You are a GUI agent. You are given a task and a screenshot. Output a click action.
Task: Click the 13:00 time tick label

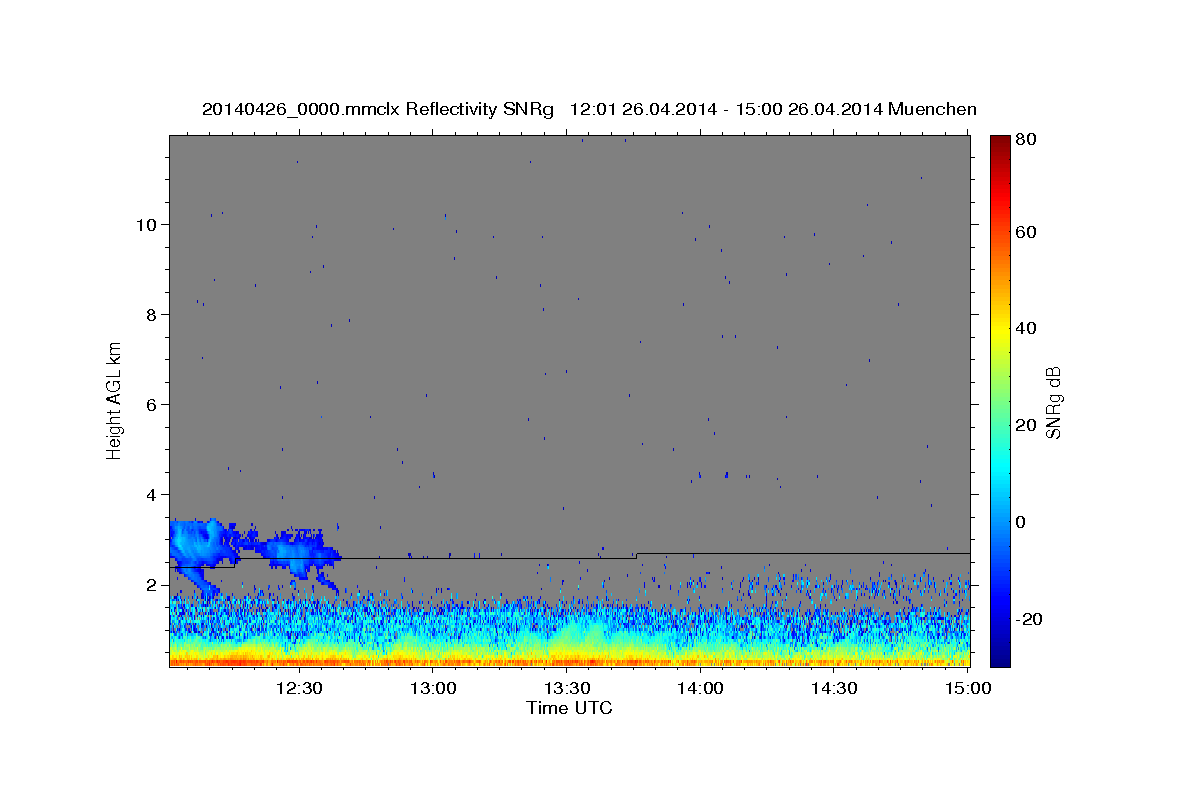click(433, 688)
